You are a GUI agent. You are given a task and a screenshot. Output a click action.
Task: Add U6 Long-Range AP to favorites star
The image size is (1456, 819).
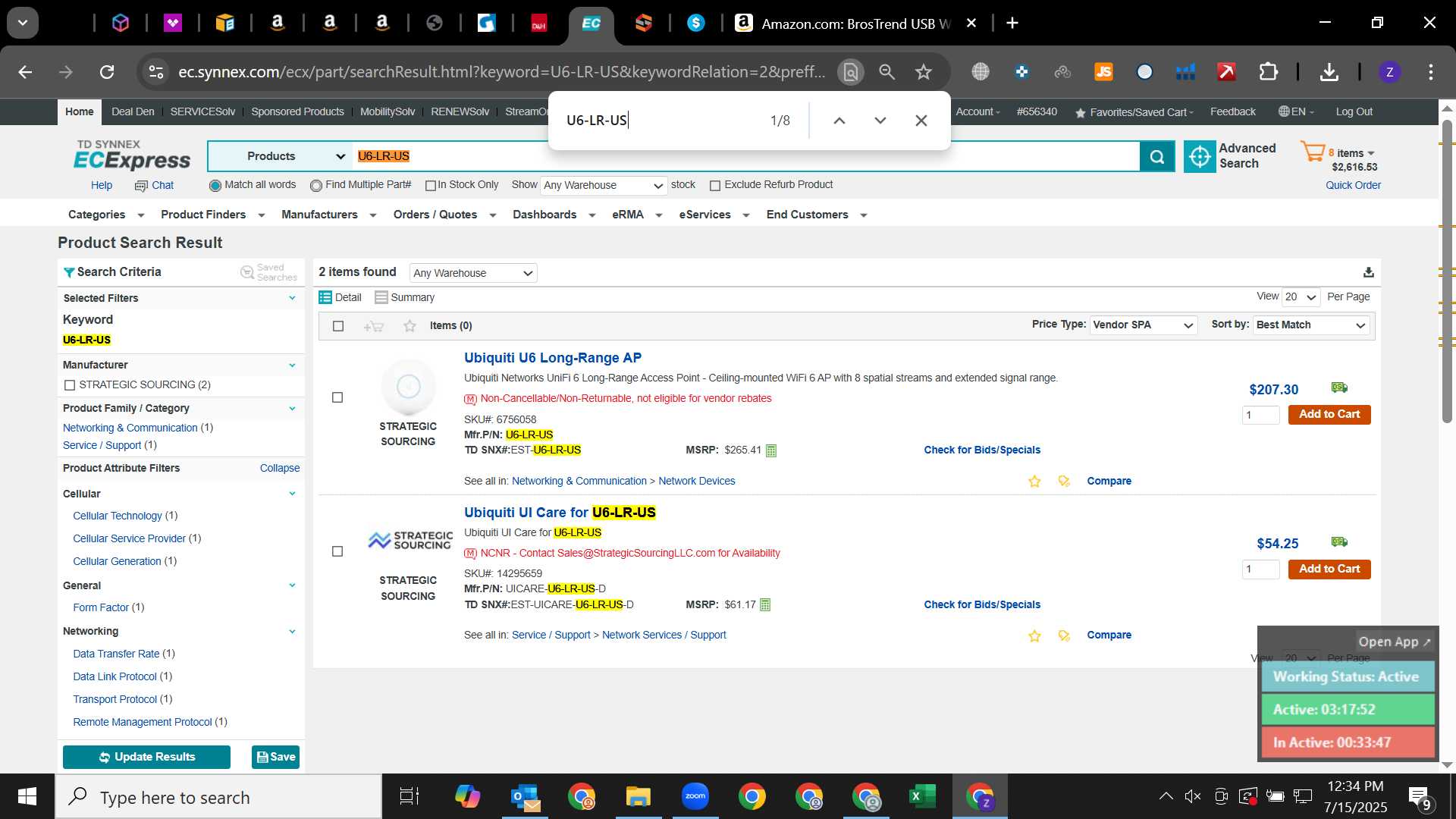pyautogui.click(x=1034, y=482)
